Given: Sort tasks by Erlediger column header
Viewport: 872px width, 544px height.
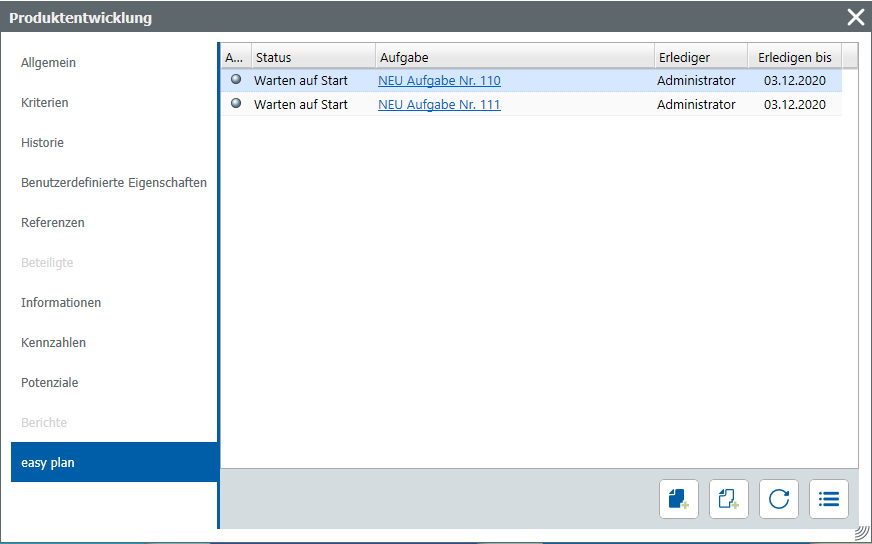Looking at the screenshot, I should click(700, 57).
